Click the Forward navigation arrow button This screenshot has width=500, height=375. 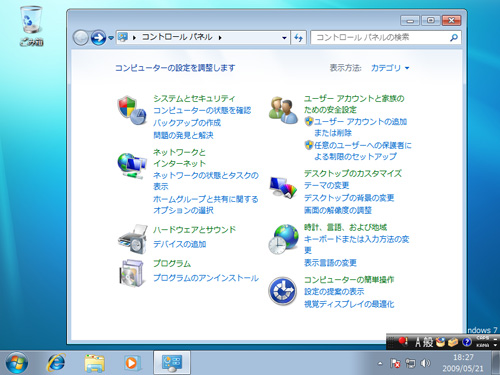(x=98, y=38)
